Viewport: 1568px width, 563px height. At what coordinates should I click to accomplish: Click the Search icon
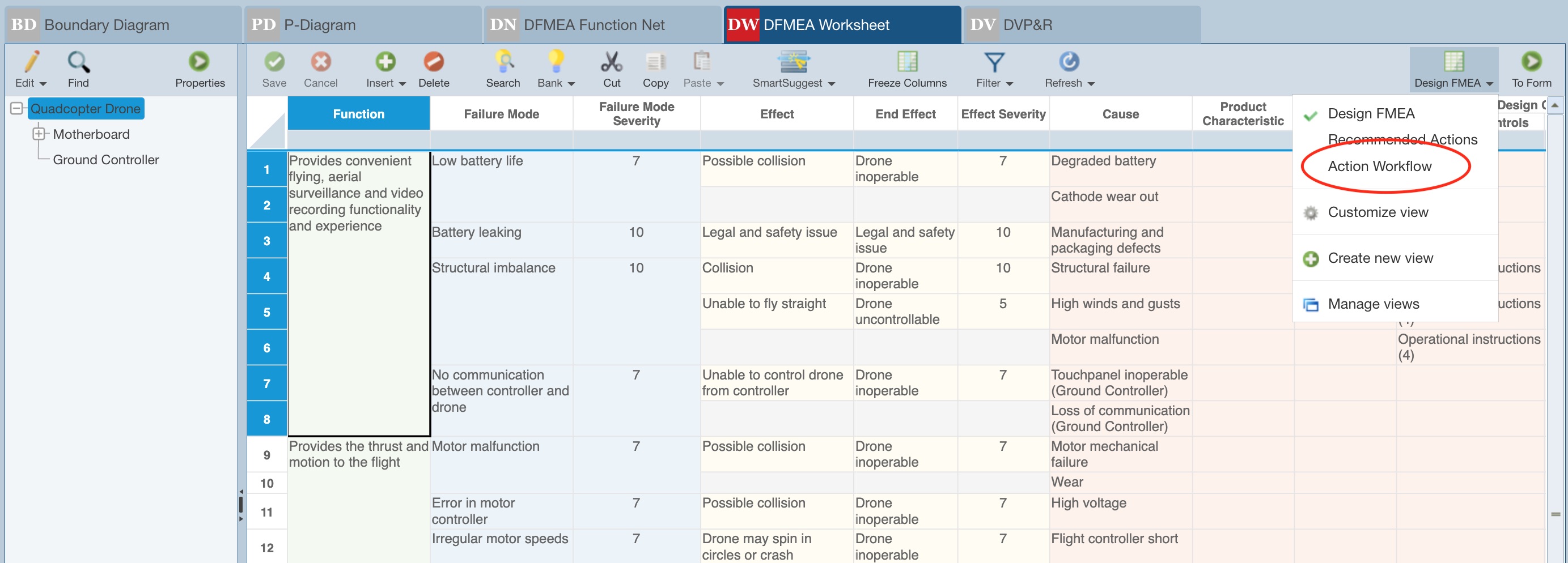503,62
